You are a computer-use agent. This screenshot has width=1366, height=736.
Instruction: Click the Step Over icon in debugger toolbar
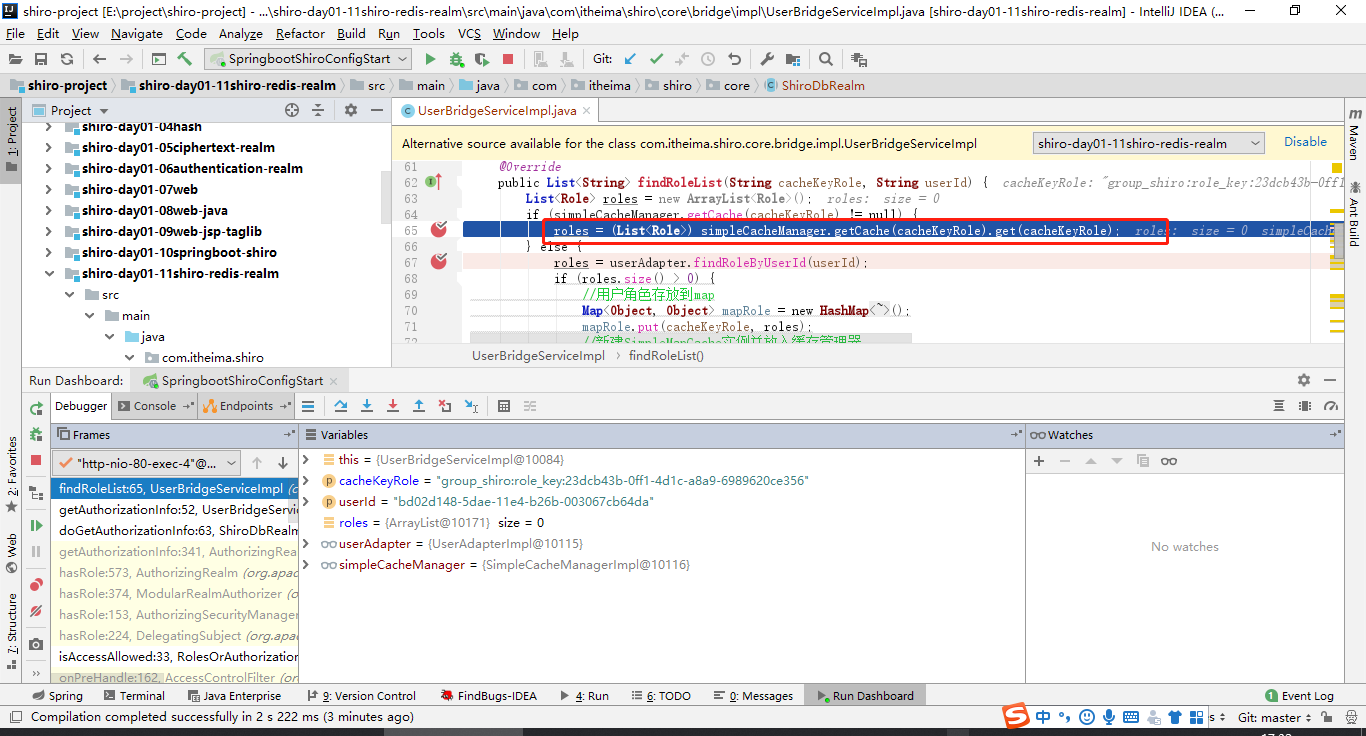point(341,406)
